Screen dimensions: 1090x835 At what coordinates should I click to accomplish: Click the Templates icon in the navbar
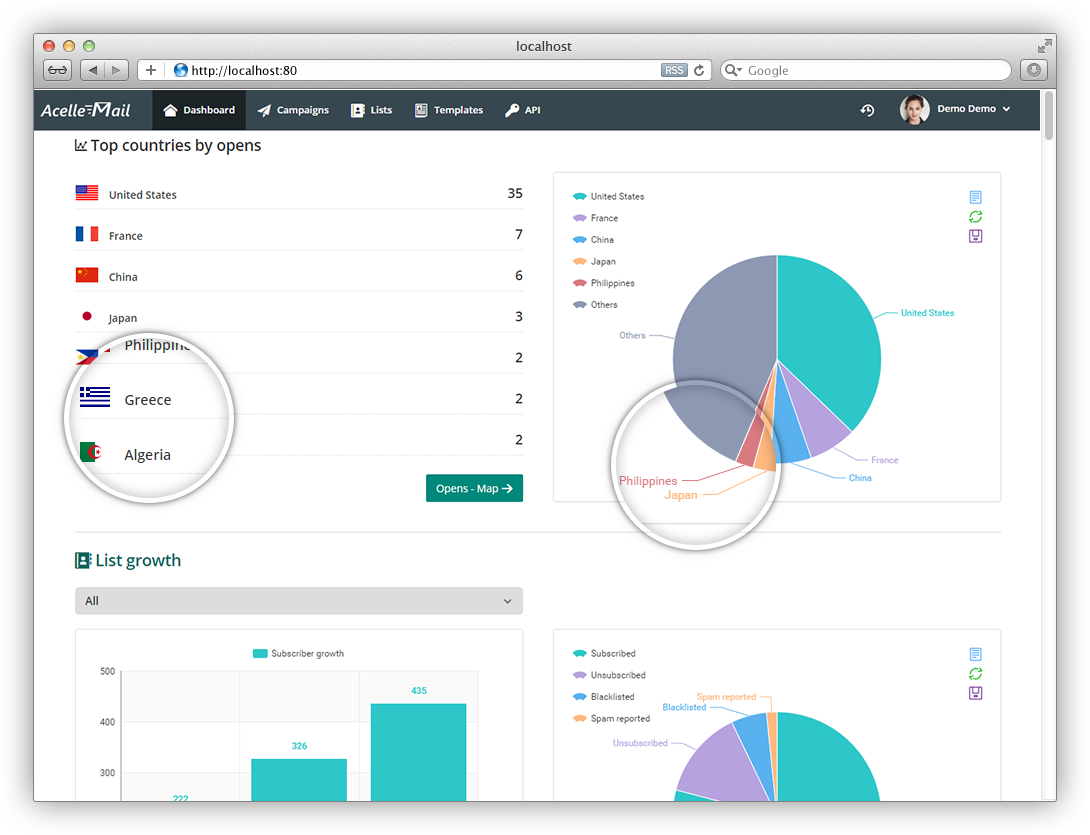(x=421, y=110)
